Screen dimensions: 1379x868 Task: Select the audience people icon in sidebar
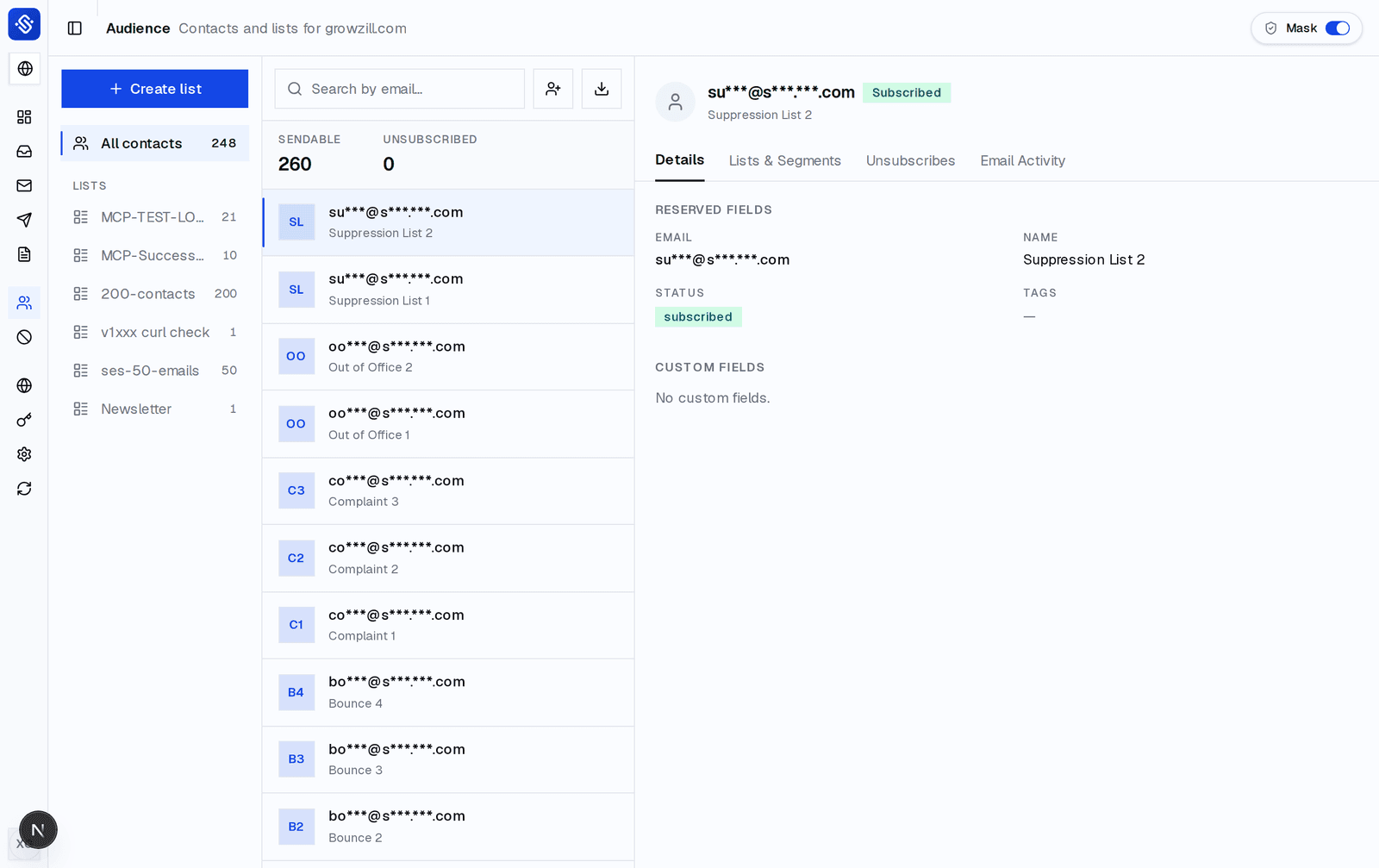[x=24, y=303]
